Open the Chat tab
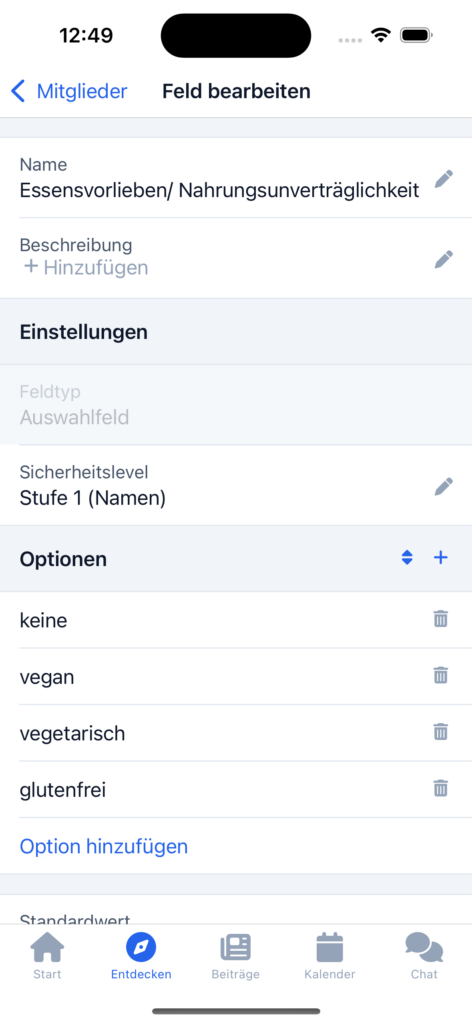472x1024 pixels. 424,956
